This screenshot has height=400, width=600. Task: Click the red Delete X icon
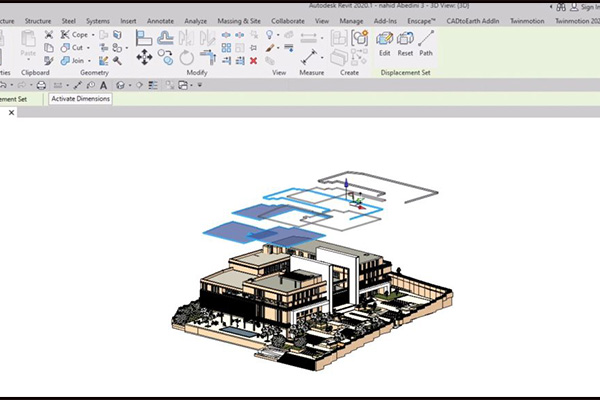point(253,60)
